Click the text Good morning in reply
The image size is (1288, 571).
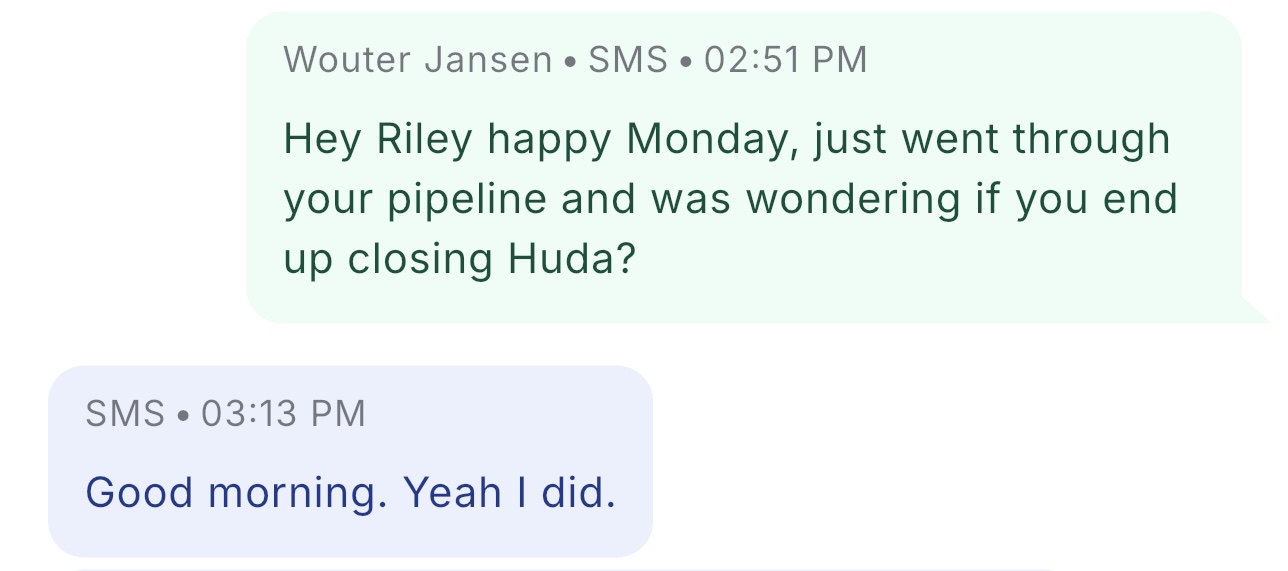pyautogui.click(x=235, y=493)
